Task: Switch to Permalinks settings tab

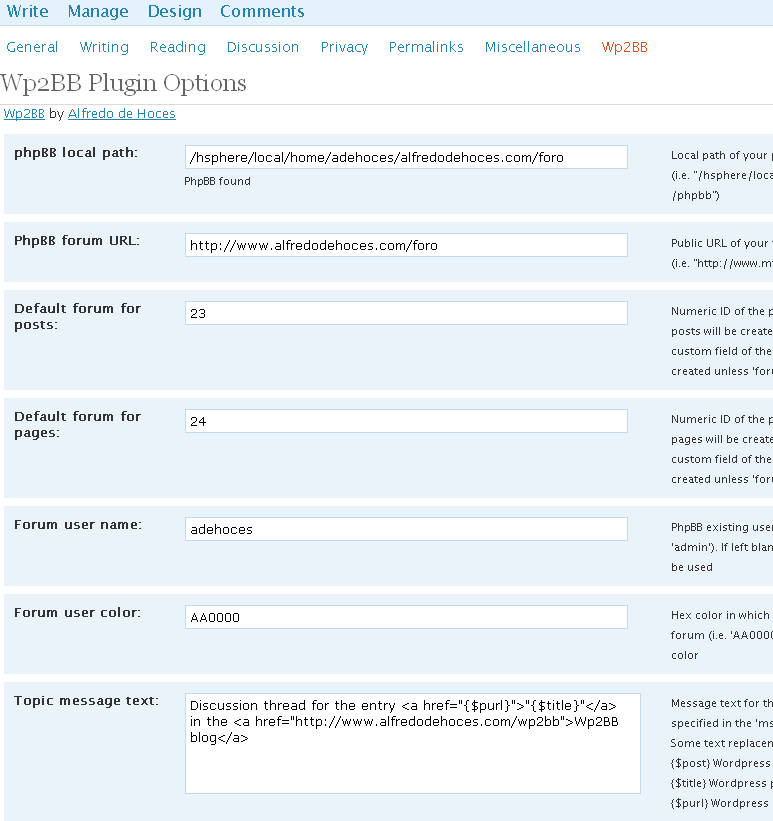Action: tap(426, 47)
